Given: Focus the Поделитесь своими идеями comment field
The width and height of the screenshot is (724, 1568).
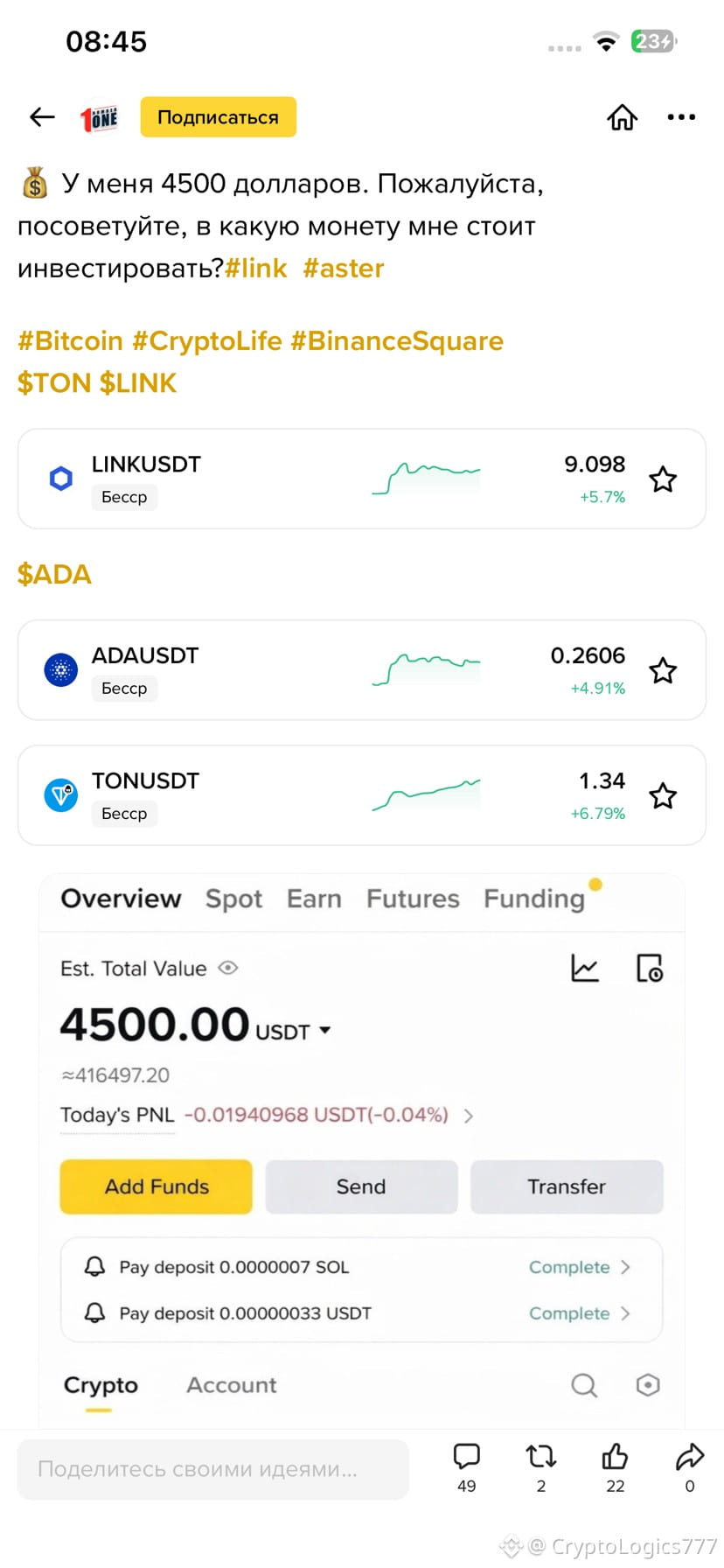Looking at the screenshot, I should [213, 1469].
